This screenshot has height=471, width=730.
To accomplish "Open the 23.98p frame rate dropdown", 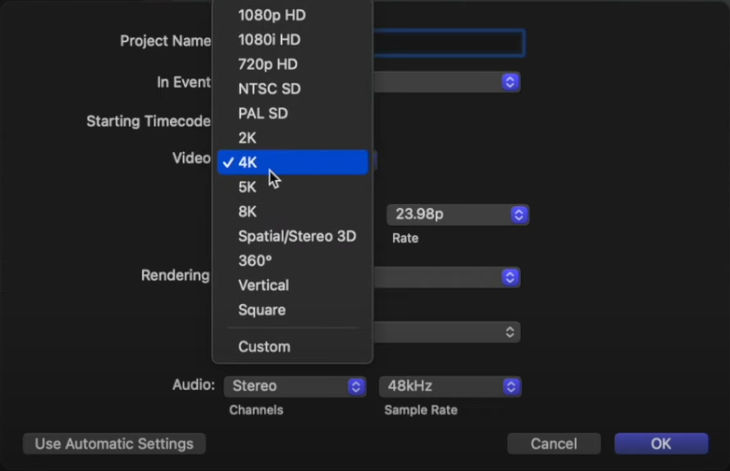I will coord(457,215).
